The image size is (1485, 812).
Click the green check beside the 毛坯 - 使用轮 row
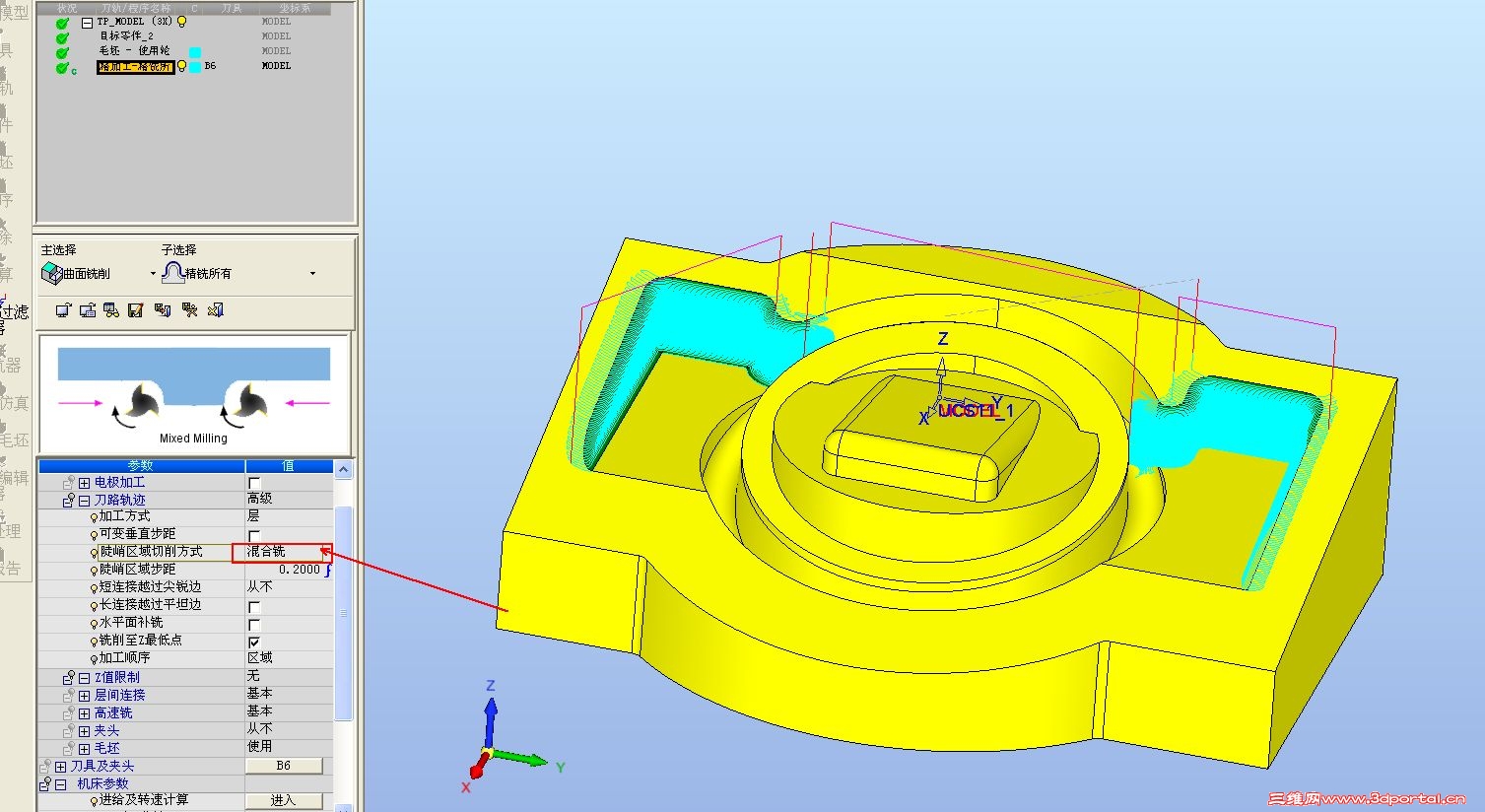point(63,52)
